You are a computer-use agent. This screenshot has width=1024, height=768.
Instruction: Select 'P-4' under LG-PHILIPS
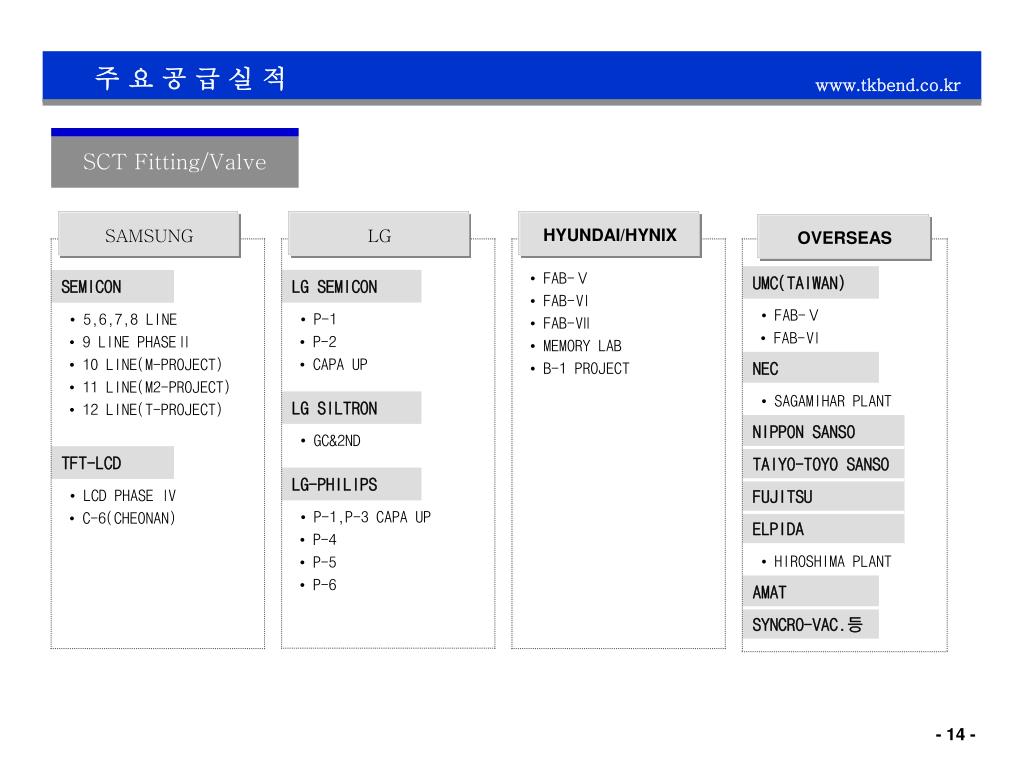pyautogui.click(x=324, y=539)
